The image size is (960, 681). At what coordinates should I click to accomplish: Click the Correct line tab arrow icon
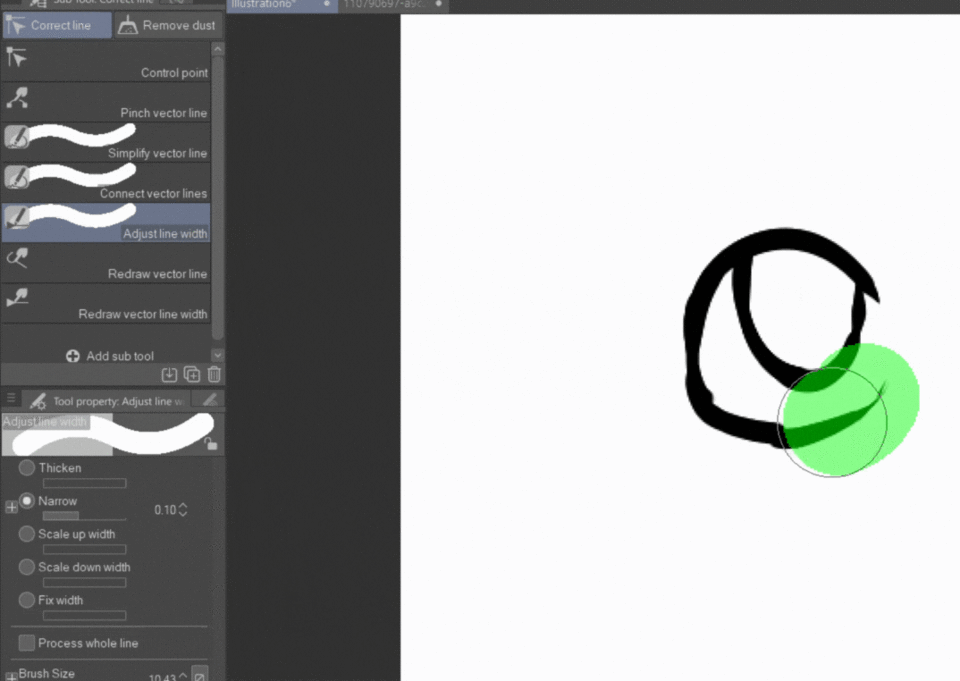15,26
